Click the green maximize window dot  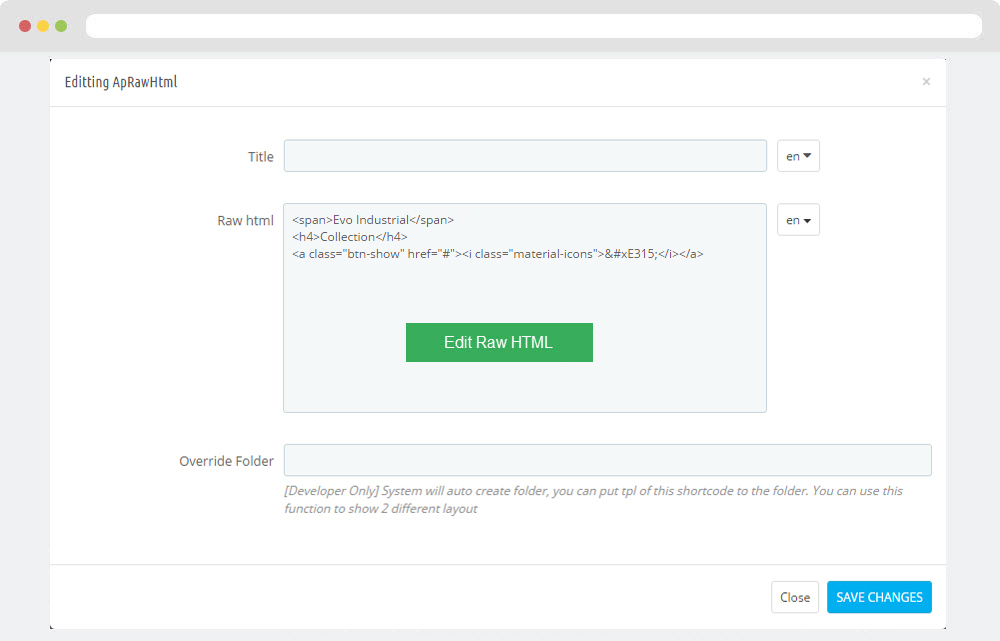pyautogui.click(x=61, y=25)
